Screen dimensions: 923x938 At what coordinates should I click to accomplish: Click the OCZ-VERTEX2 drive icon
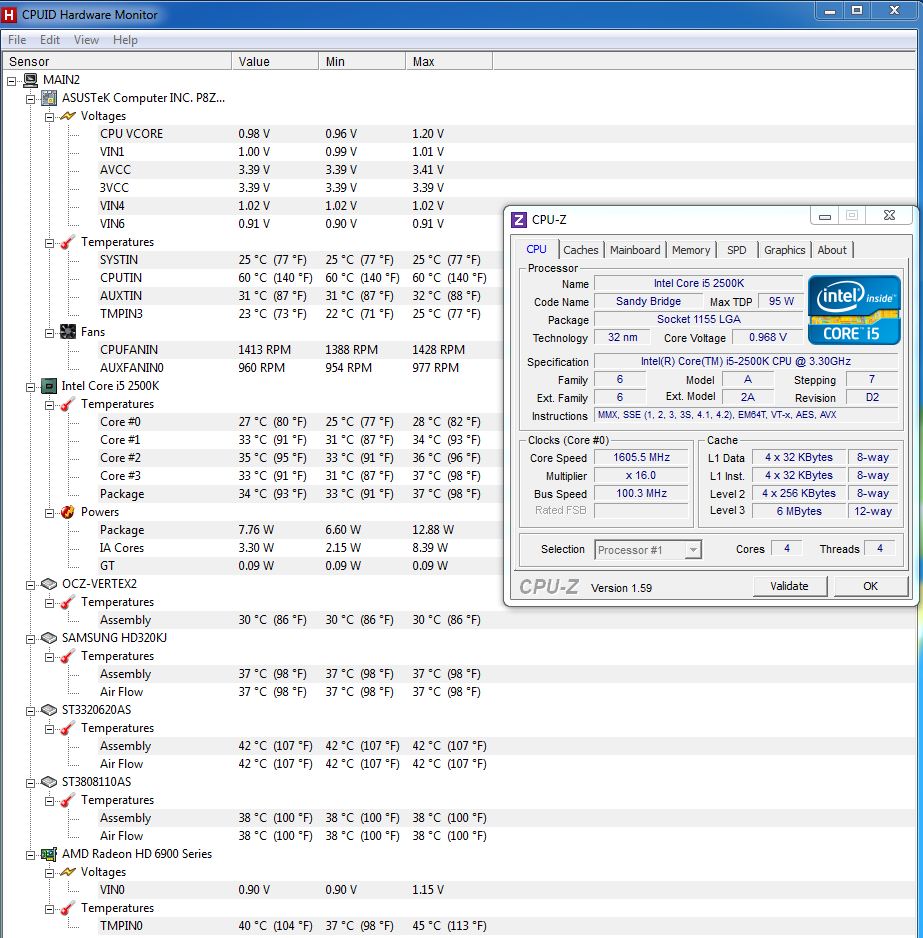[49, 584]
